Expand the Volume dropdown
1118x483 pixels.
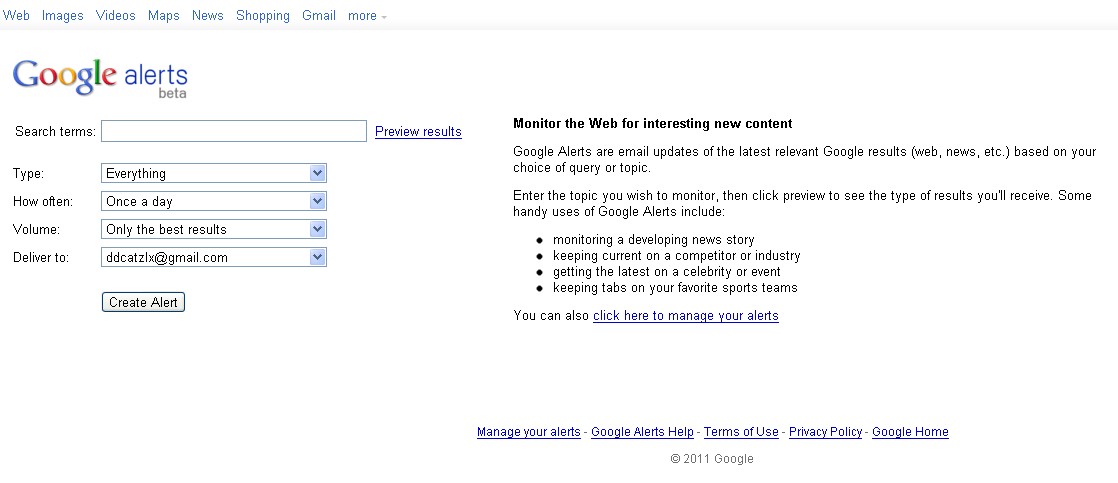point(214,229)
